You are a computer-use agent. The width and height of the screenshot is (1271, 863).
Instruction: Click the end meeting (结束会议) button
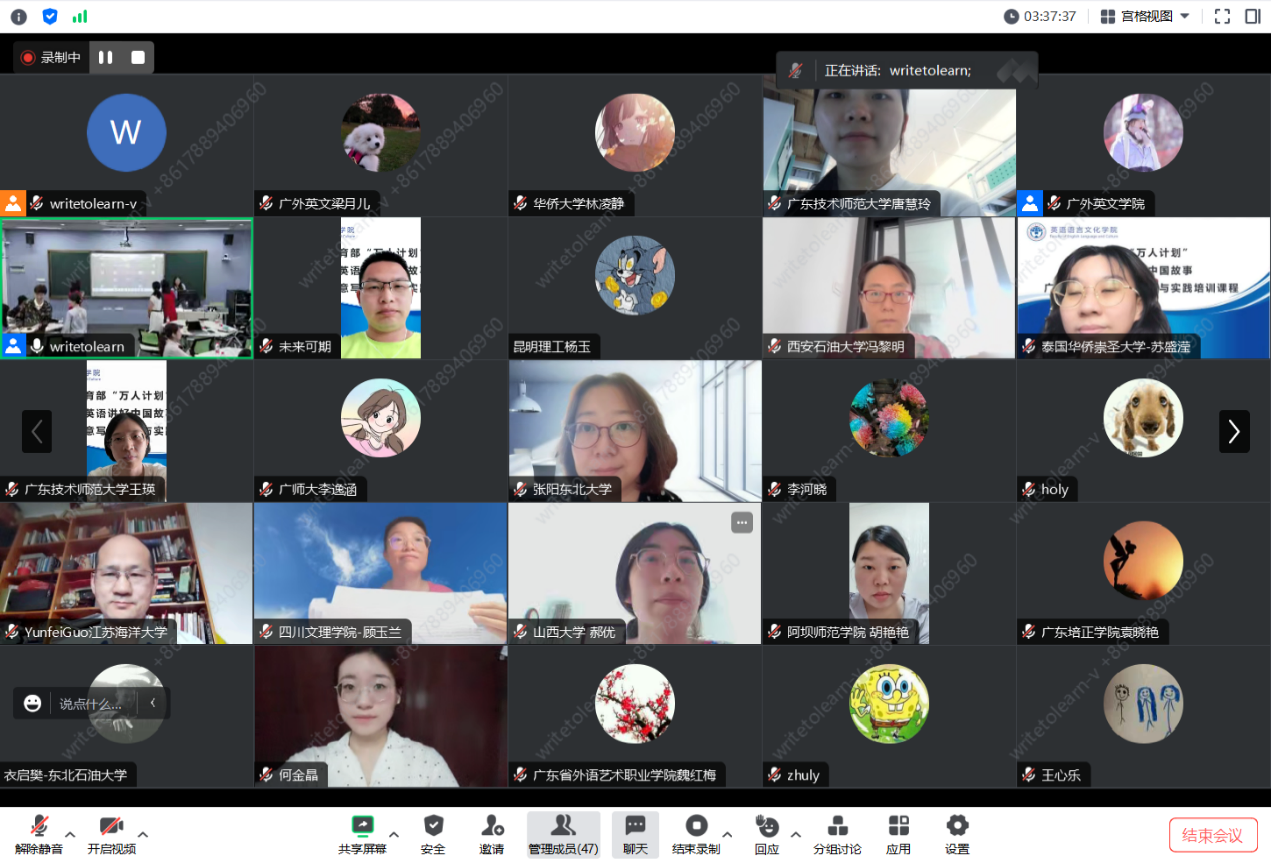point(1212,835)
